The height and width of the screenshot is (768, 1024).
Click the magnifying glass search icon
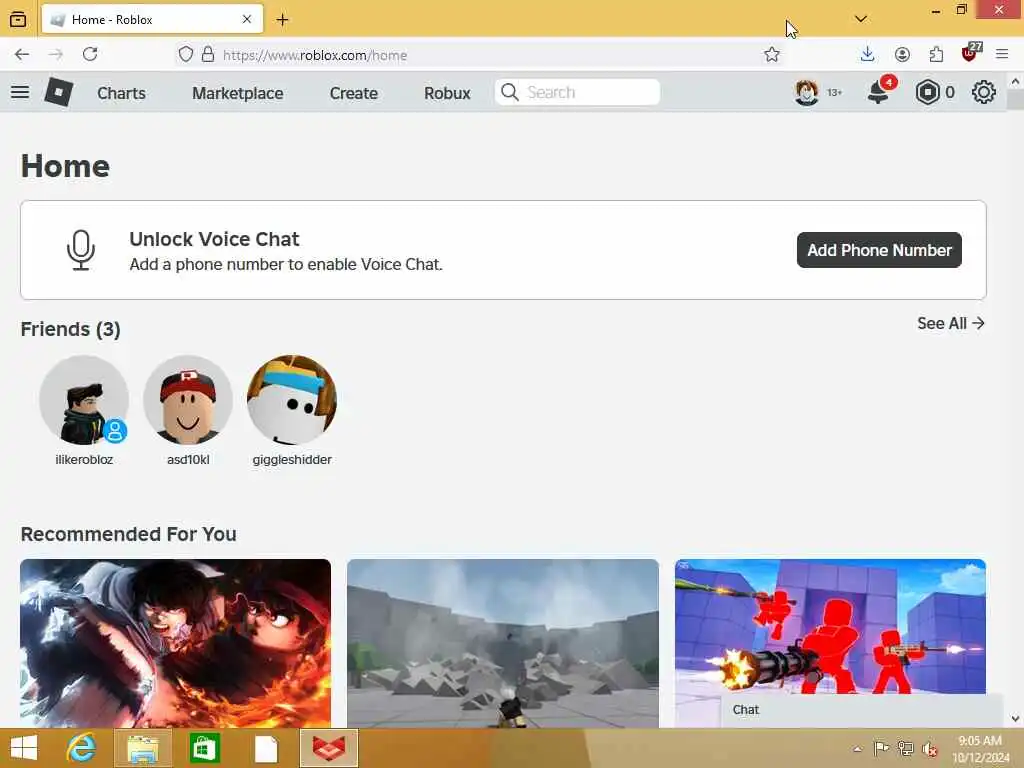(509, 92)
